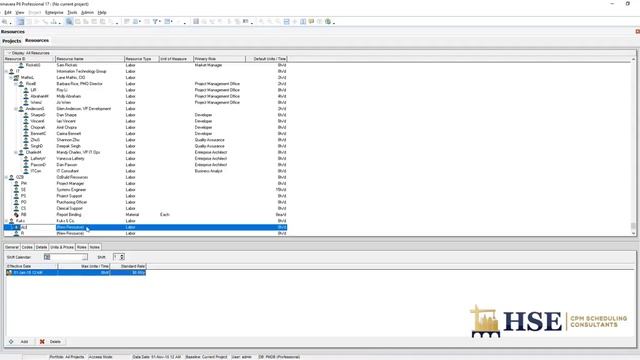Click the Delete button below rates table
640x360 pixels.
coord(50,342)
